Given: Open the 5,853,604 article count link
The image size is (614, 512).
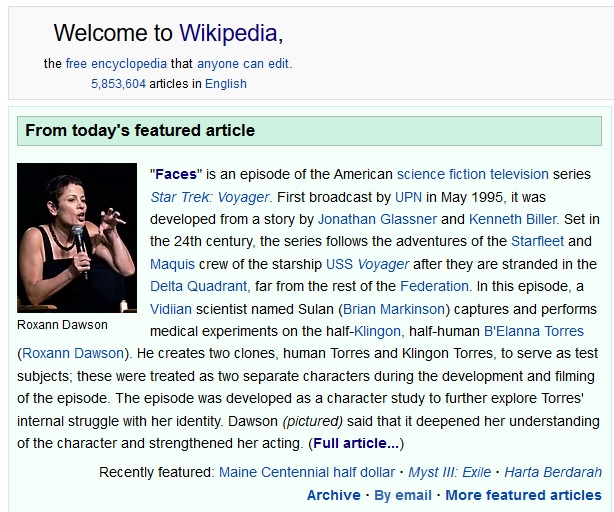Looking at the screenshot, I should [118, 84].
